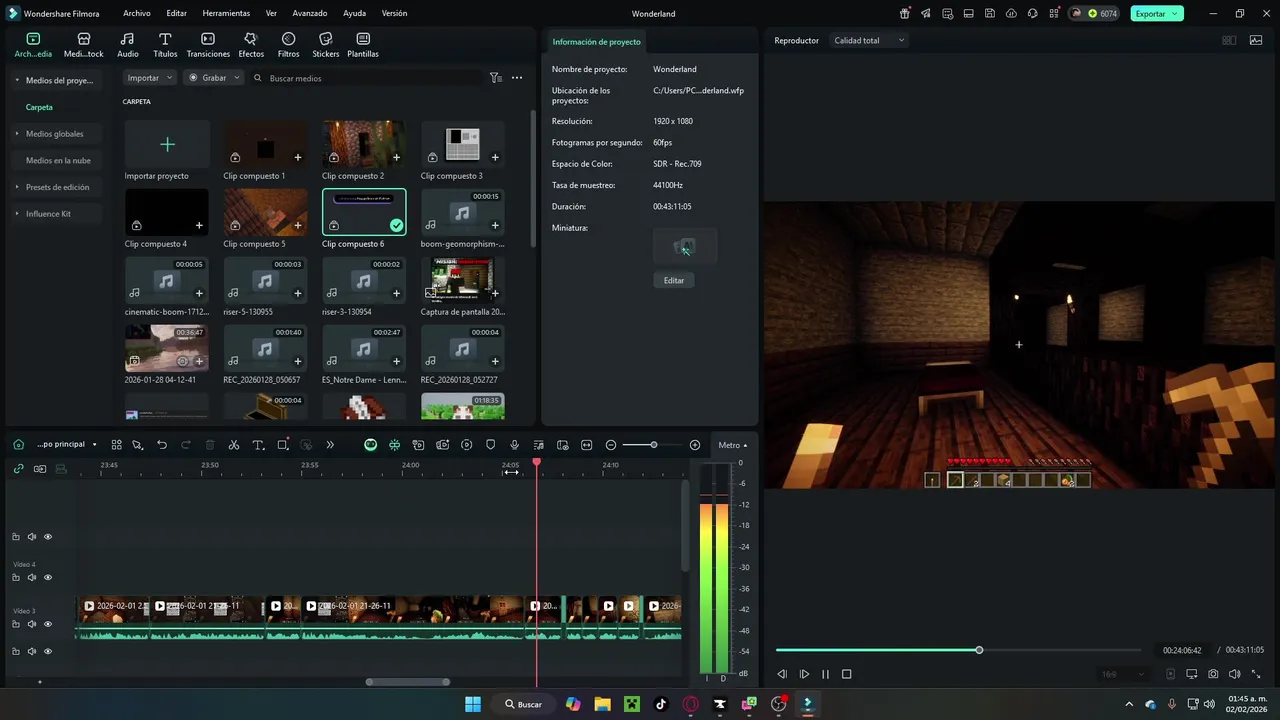1280x720 pixels.
Task: Mute the Vídeo 4 track
Action: tap(32, 577)
